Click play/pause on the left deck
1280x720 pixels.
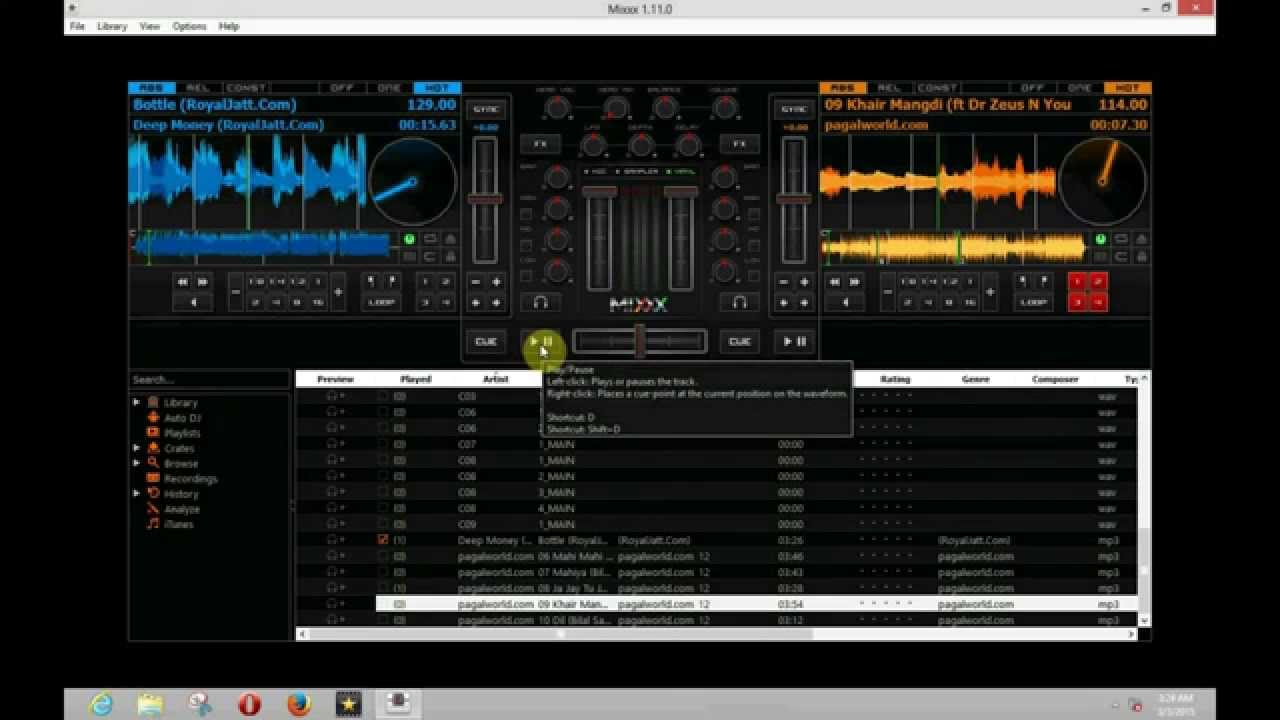click(541, 341)
